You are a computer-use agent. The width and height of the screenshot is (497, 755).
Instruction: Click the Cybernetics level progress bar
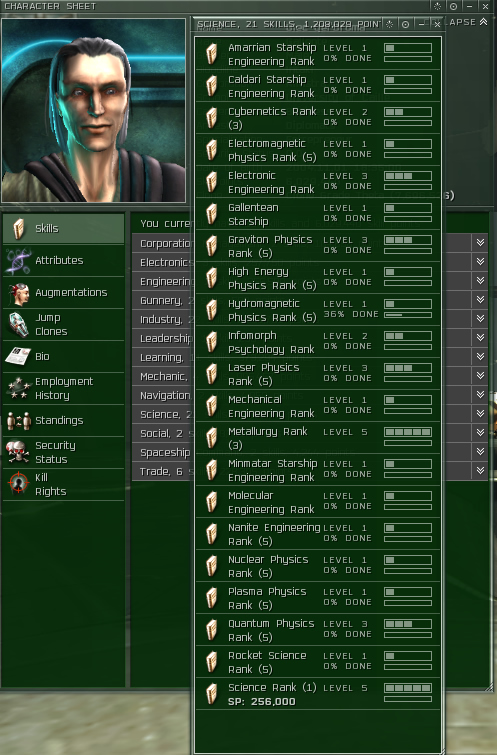tap(408, 112)
